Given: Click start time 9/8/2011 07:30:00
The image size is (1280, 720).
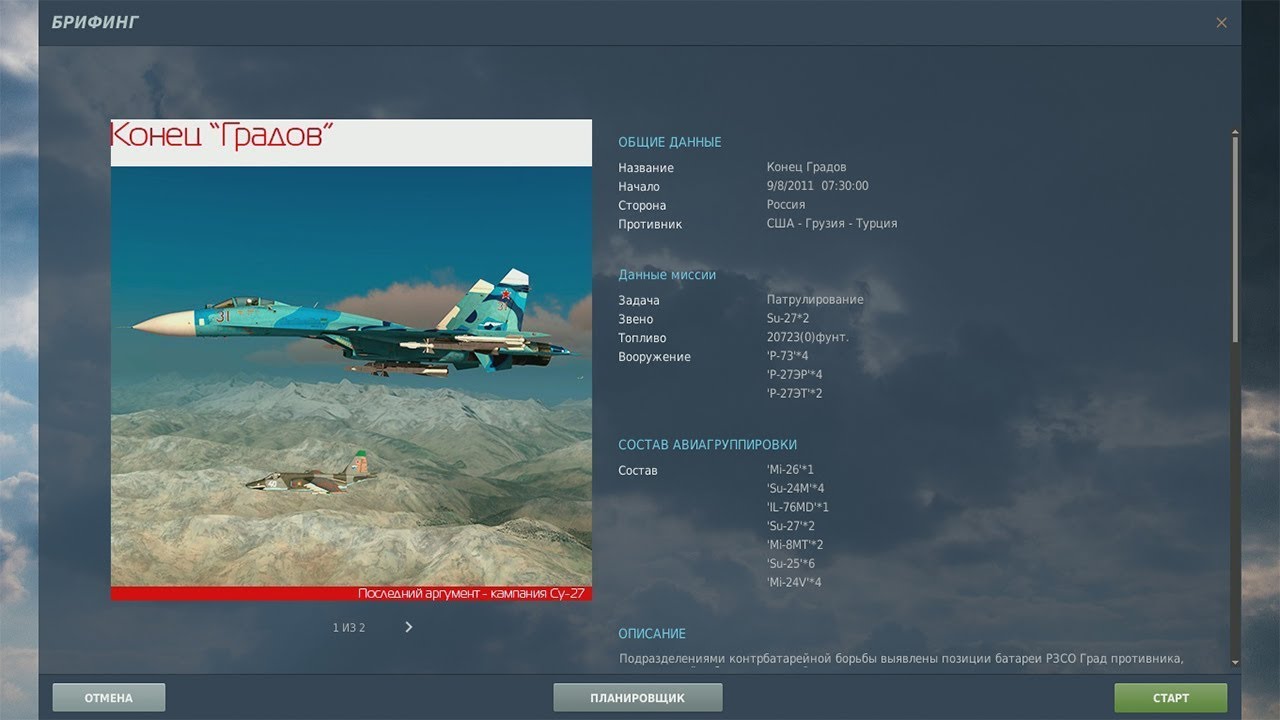Looking at the screenshot, I should click(817, 186).
